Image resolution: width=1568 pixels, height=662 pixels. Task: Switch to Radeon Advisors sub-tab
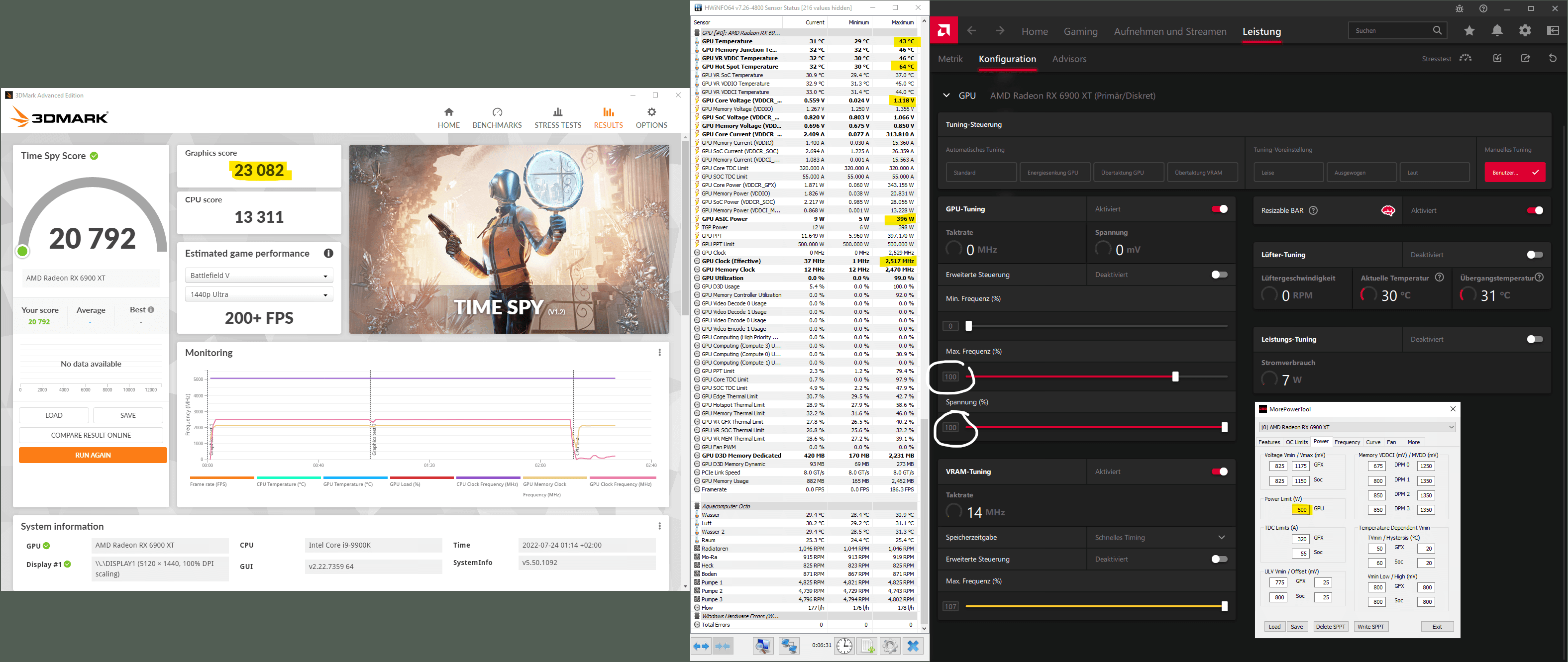(1069, 59)
